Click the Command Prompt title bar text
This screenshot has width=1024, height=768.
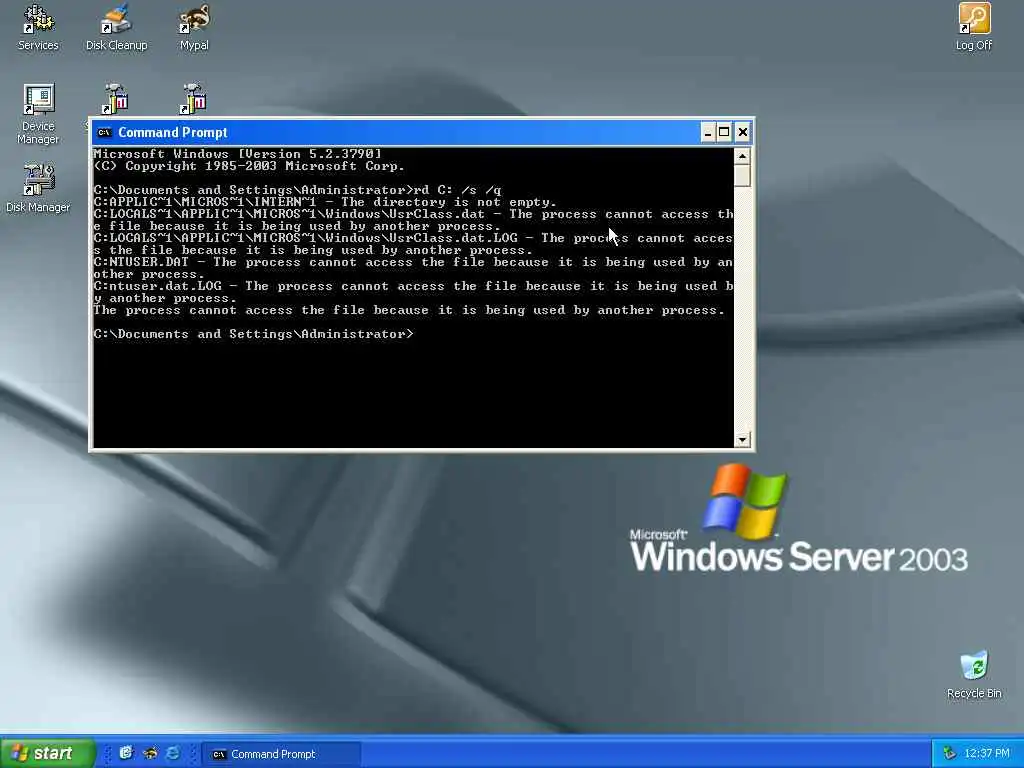(172, 133)
